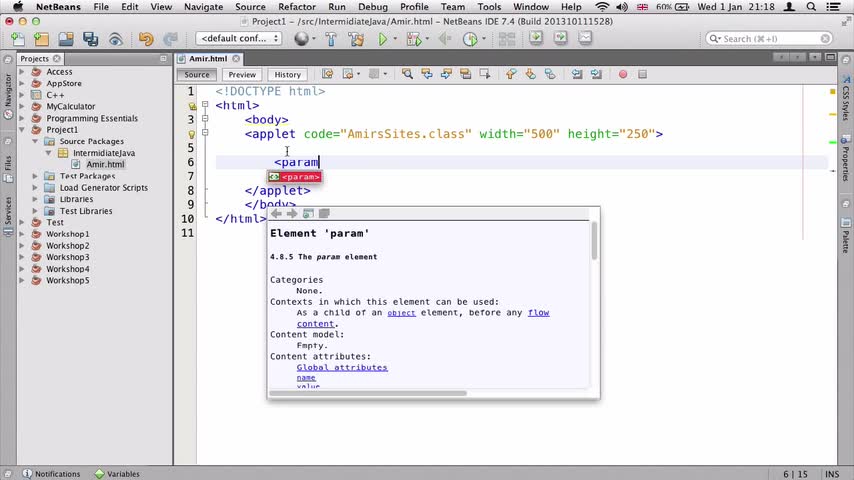
Task: Click the Stop Macro Recording icon
Action: 643,74
